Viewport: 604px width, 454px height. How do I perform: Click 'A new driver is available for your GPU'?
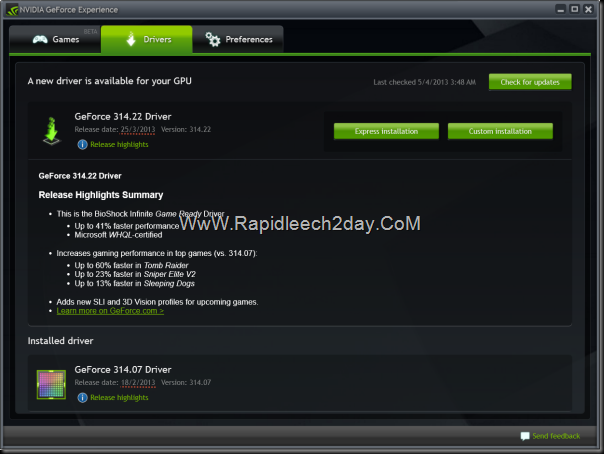click(109, 81)
